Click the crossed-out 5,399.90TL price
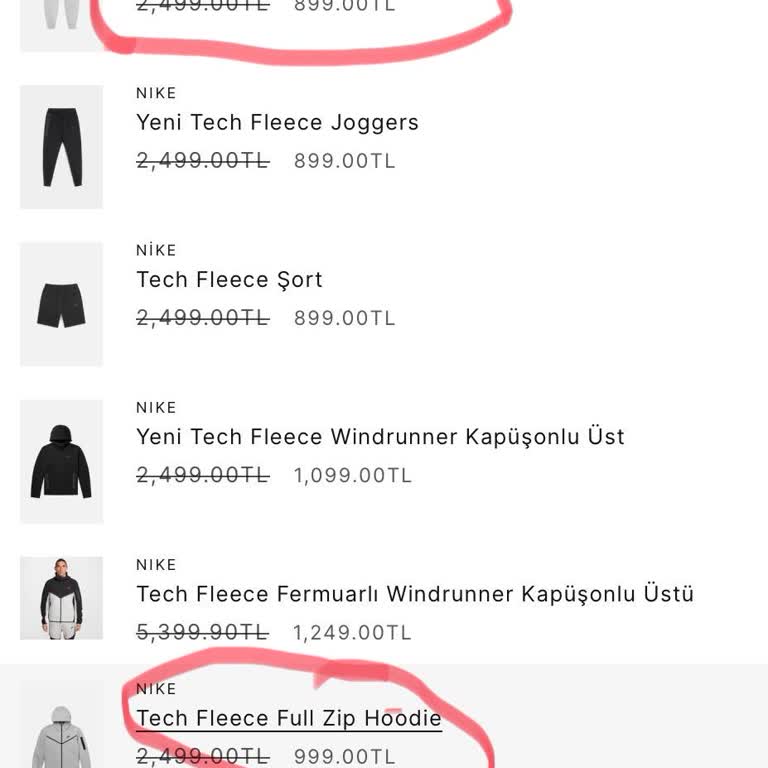 [202, 633]
